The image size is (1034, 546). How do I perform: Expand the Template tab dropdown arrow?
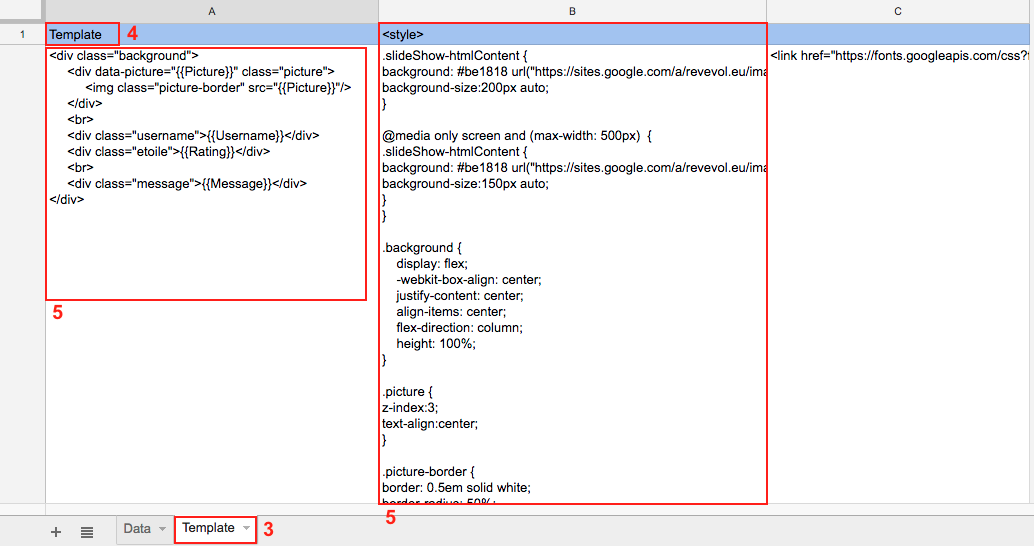pyautogui.click(x=245, y=528)
